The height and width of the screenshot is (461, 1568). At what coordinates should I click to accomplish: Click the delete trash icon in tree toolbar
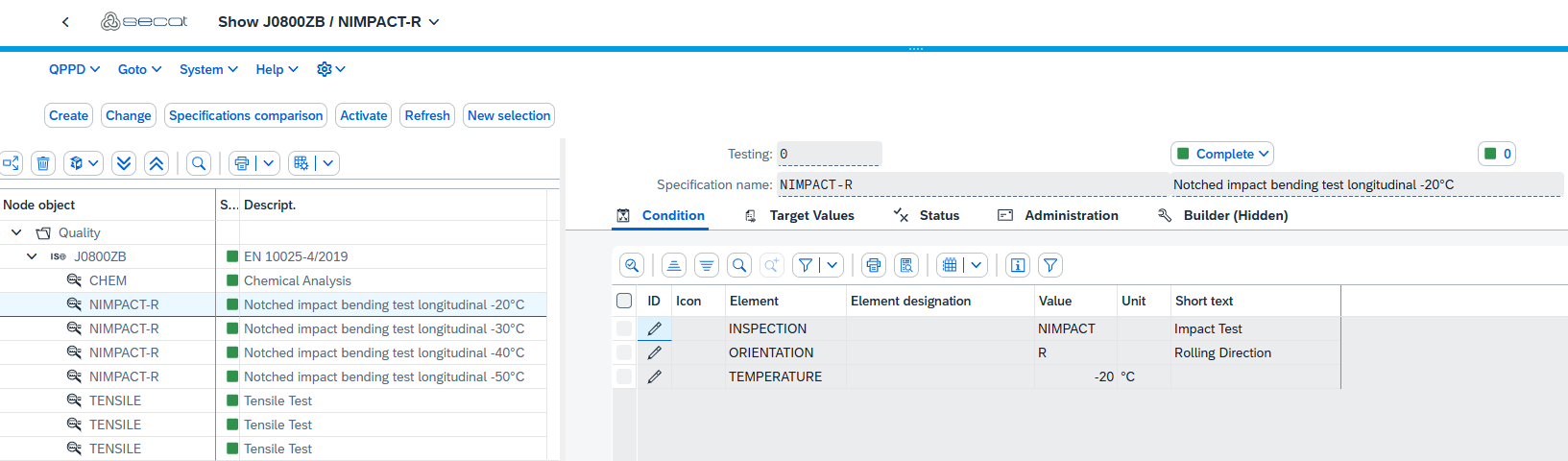coord(43,163)
